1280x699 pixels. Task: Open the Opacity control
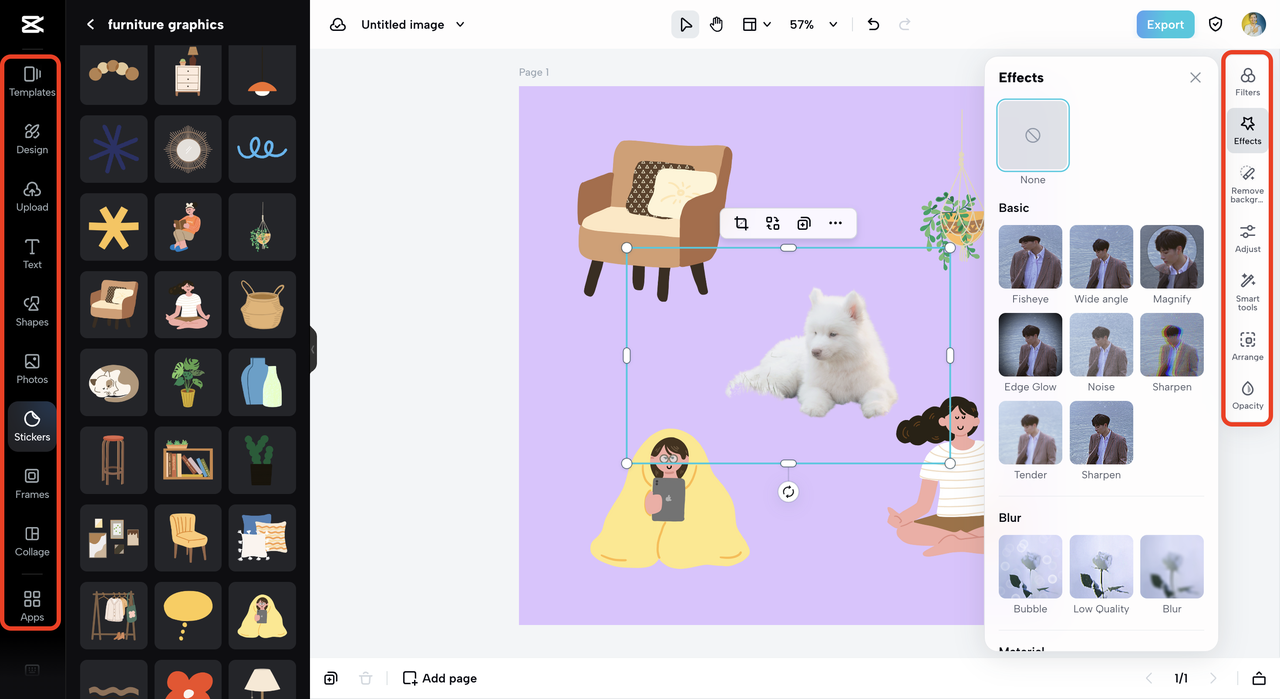(1247, 395)
